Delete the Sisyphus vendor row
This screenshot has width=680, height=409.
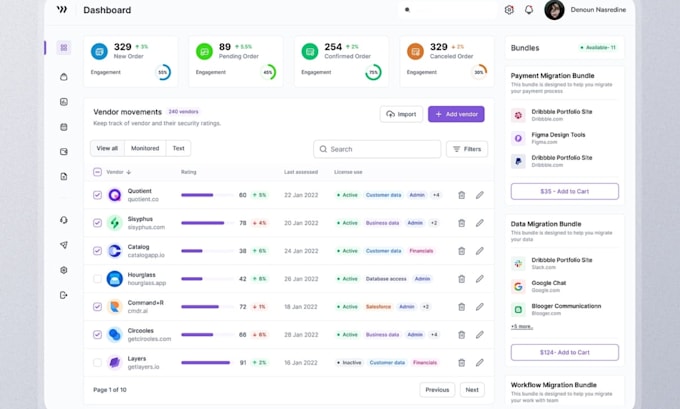pos(461,223)
